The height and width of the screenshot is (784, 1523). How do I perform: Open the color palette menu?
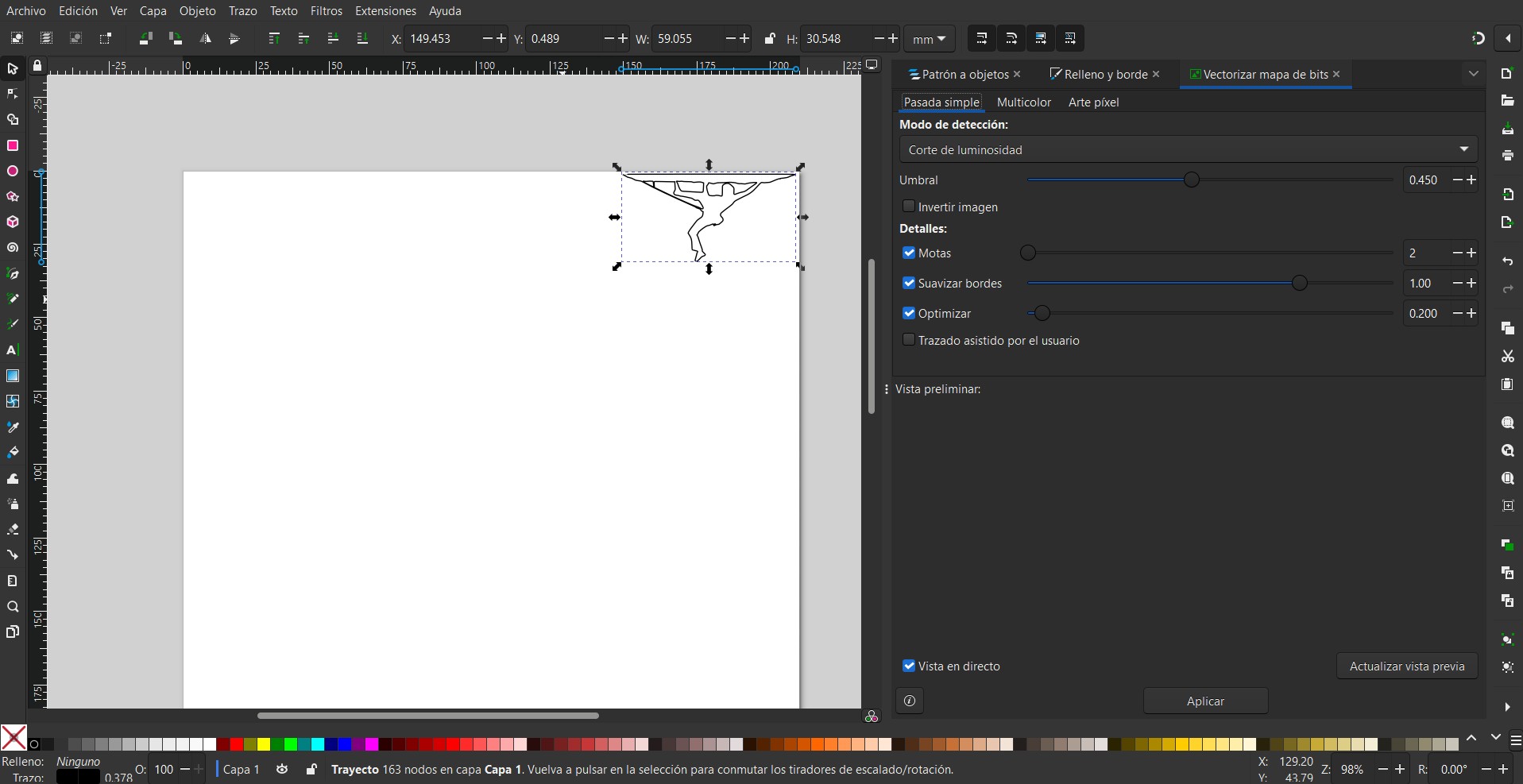click(x=1516, y=740)
